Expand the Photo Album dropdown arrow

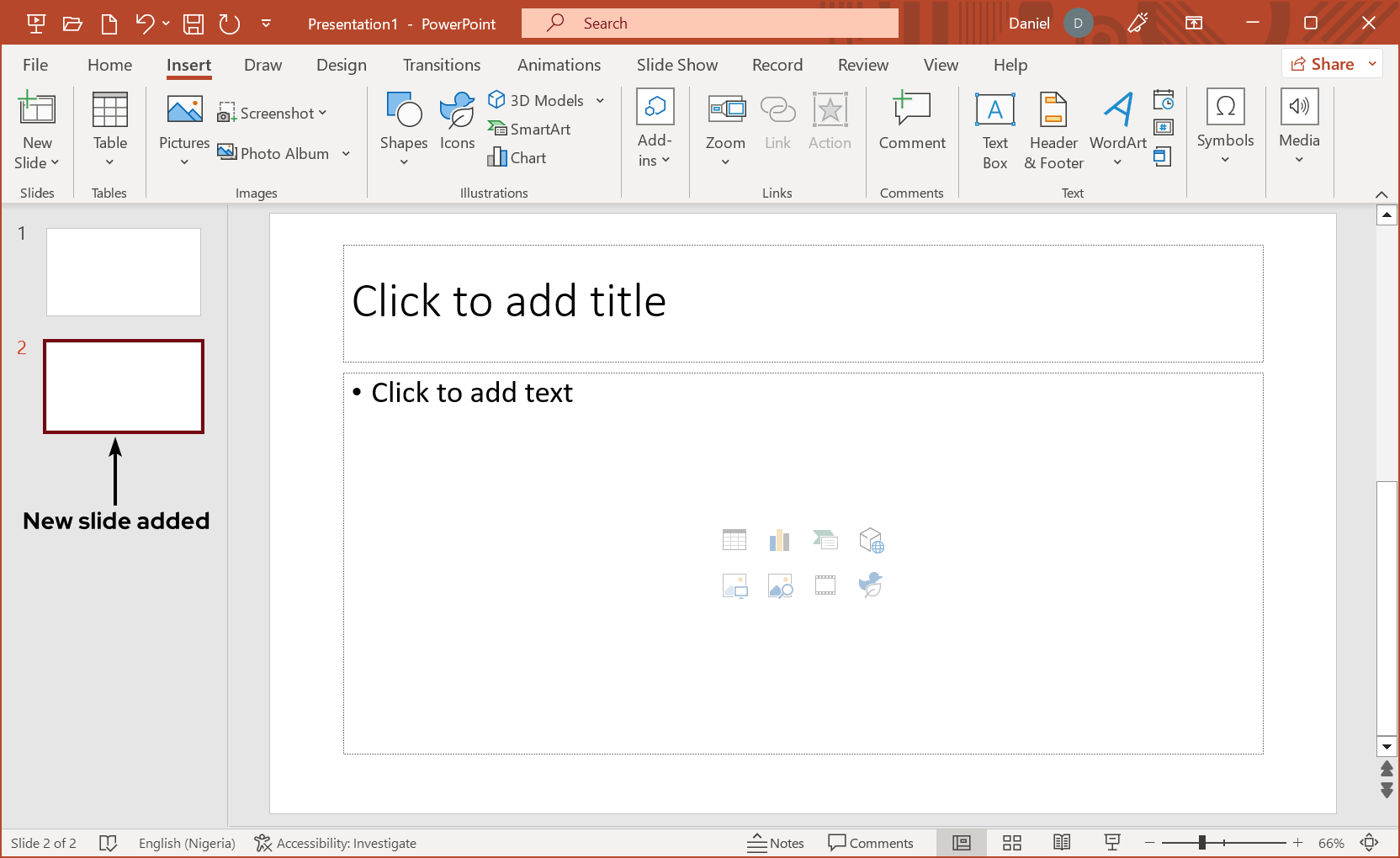(x=346, y=153)
